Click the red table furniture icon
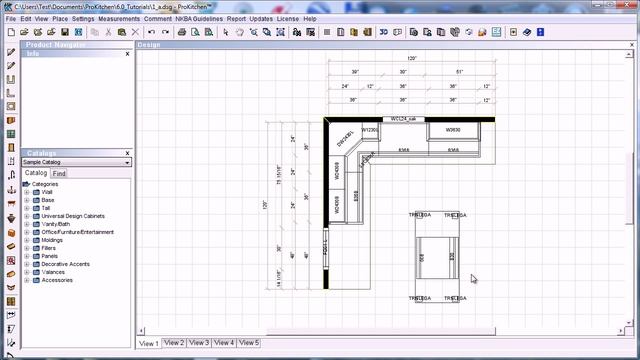This screenshot has height=360, width=640. click(x=11, y=203)
